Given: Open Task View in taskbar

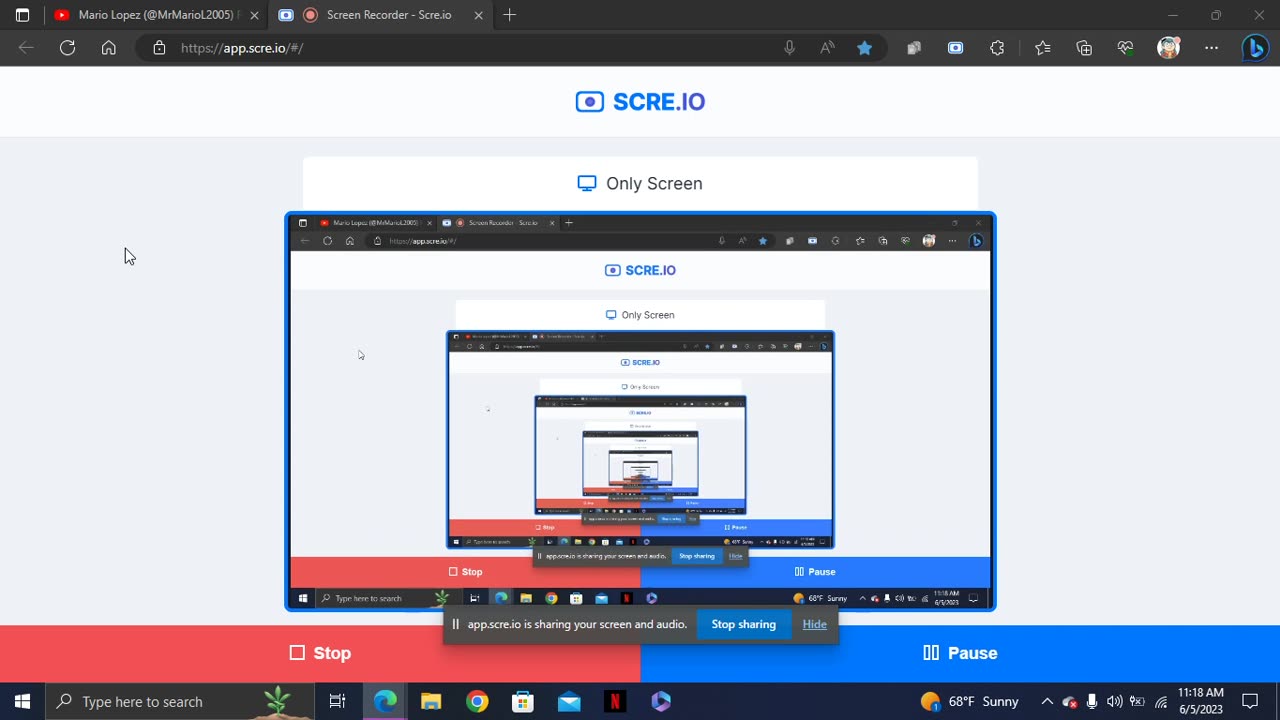Looking at the screenshot, I should point(337,701).
